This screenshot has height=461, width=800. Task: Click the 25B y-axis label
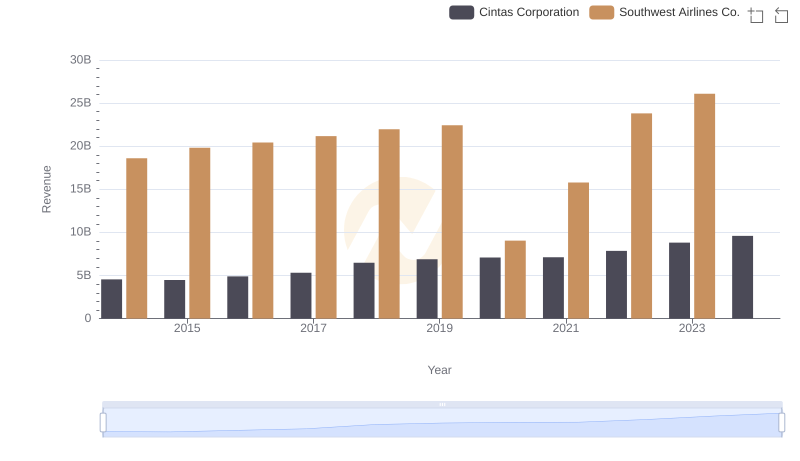[x=81, y=103]
